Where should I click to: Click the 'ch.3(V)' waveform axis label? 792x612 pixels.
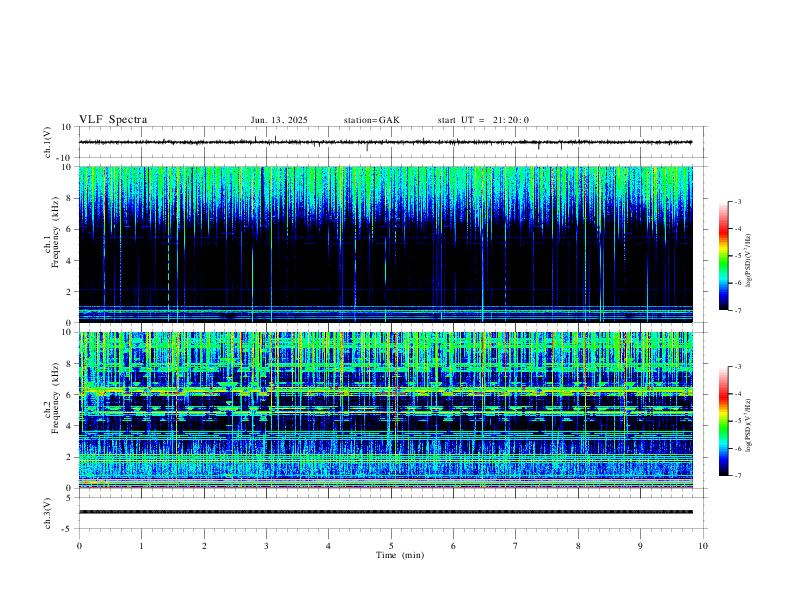point(48,513)
